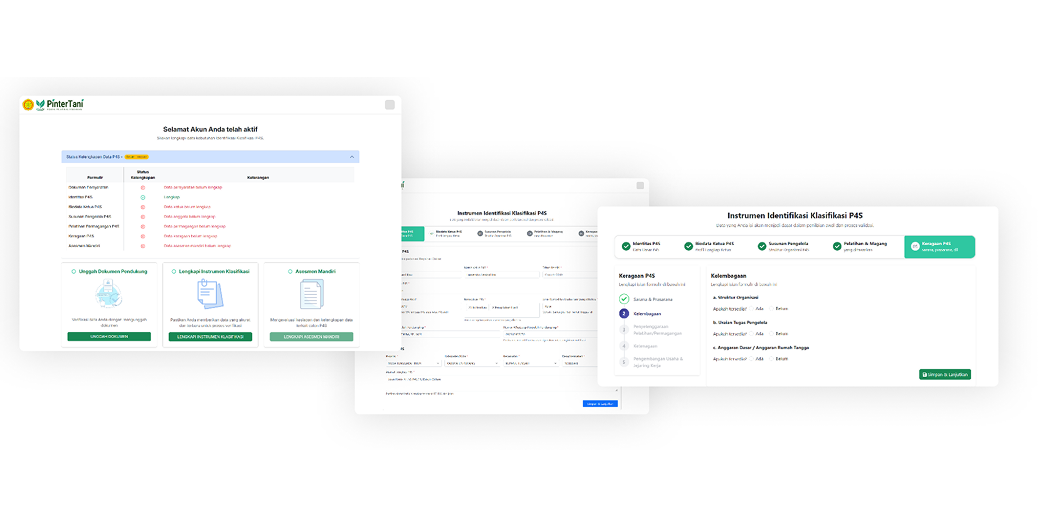Click red status icon for Biodata Ketua P4S
The height and width of the screenshot is (527, 1050).
pos(143,207)
